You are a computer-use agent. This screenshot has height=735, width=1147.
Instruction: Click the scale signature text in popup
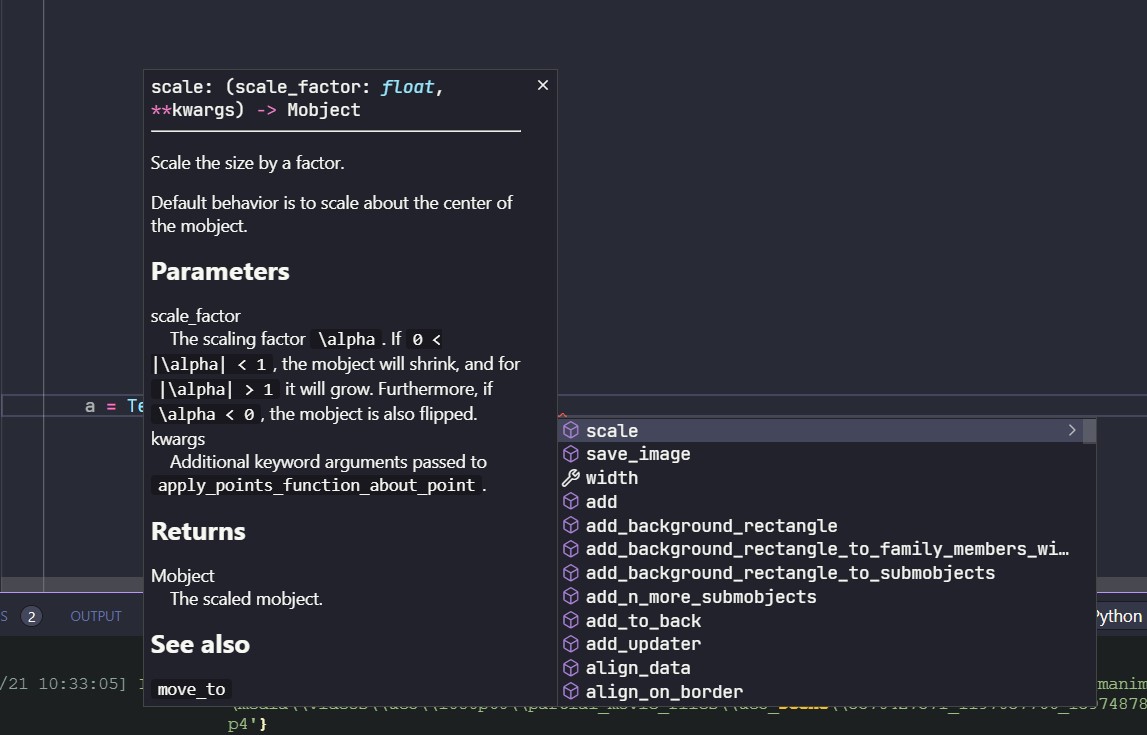point(297,99)
